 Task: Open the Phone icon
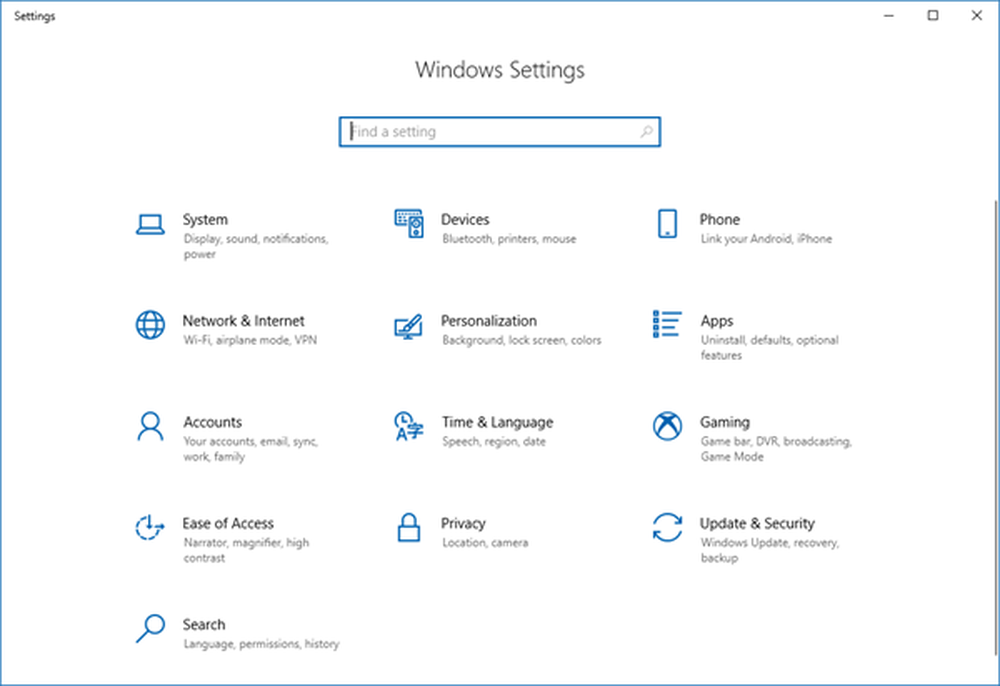pyautogui.click(x=667, y=224)
